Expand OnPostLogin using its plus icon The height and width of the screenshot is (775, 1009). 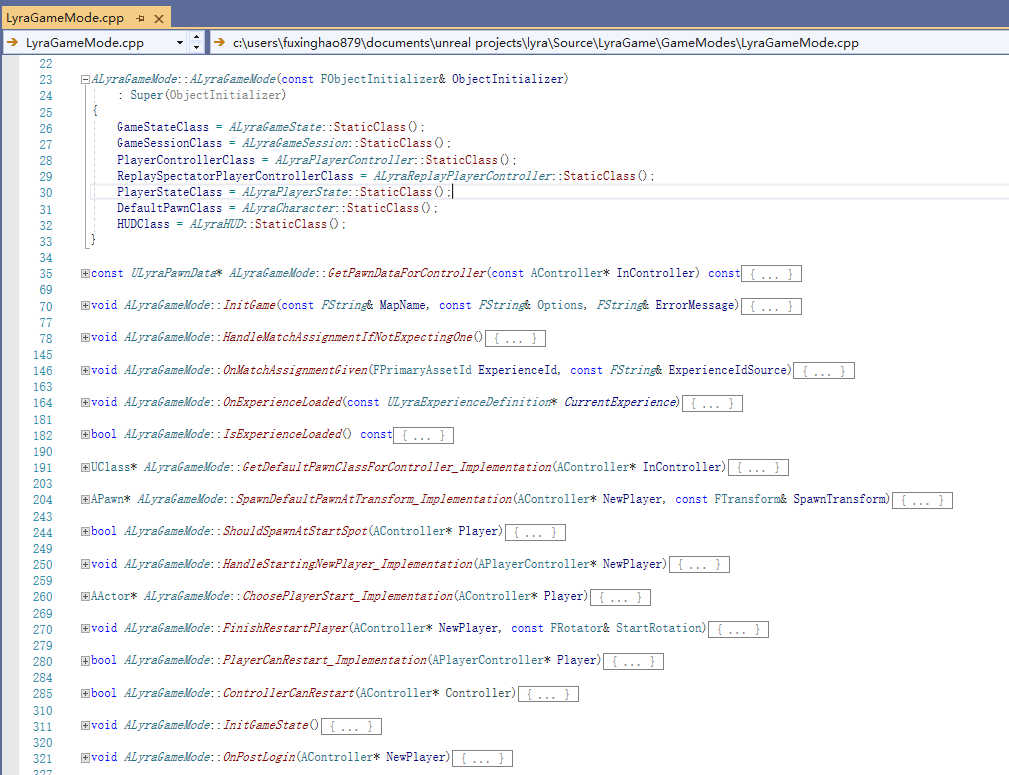click(85, 758)
